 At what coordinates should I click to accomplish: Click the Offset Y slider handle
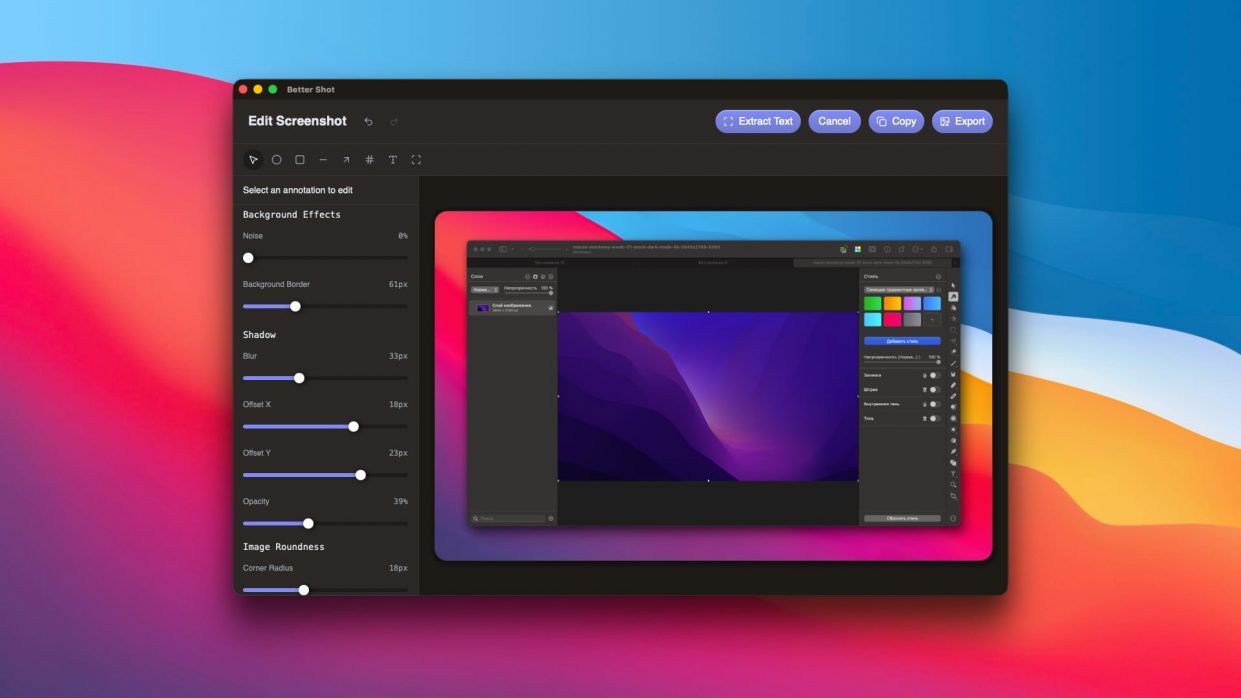[x=361, y=475]
